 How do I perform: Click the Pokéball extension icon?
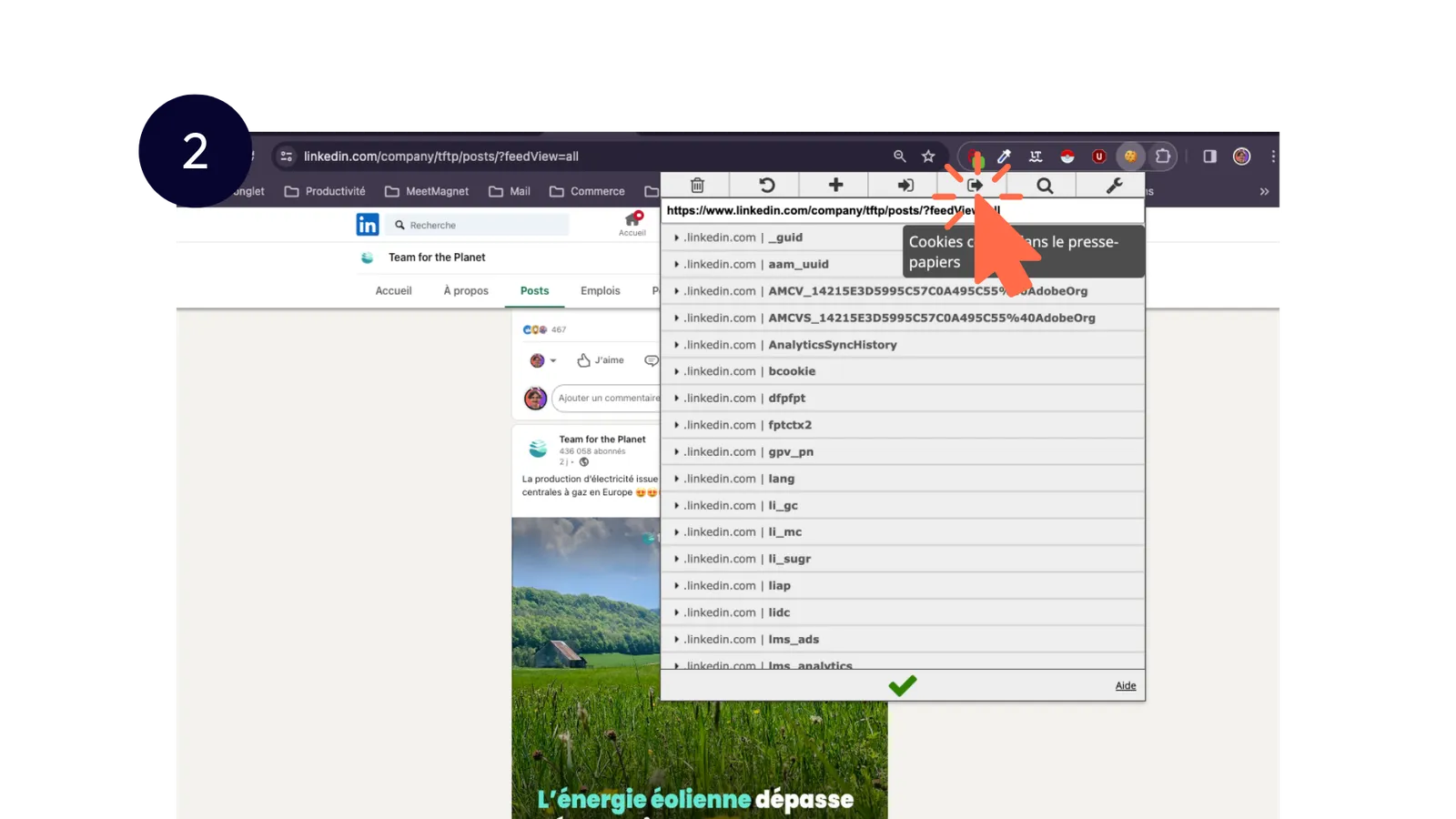click(x=1067, y=157)
